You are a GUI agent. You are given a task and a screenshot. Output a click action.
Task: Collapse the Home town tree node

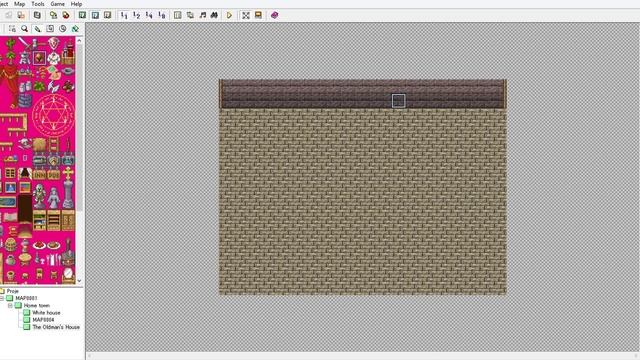coord(10,305)
